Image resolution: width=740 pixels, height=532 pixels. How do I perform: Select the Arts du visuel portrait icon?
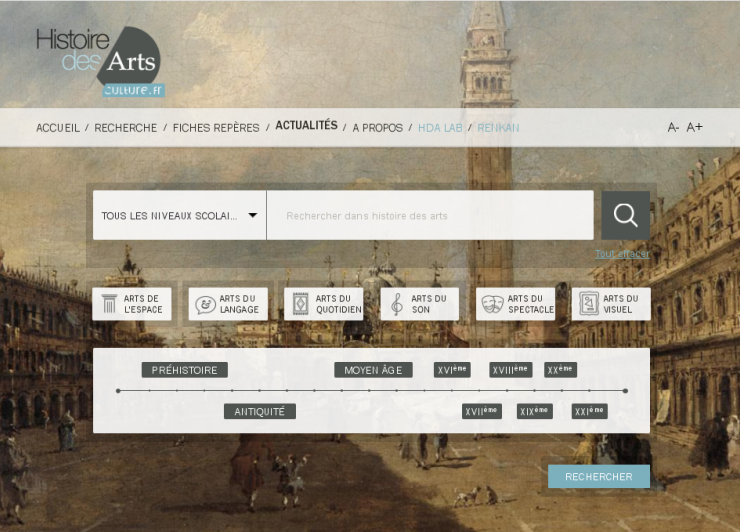click(589, 304)
